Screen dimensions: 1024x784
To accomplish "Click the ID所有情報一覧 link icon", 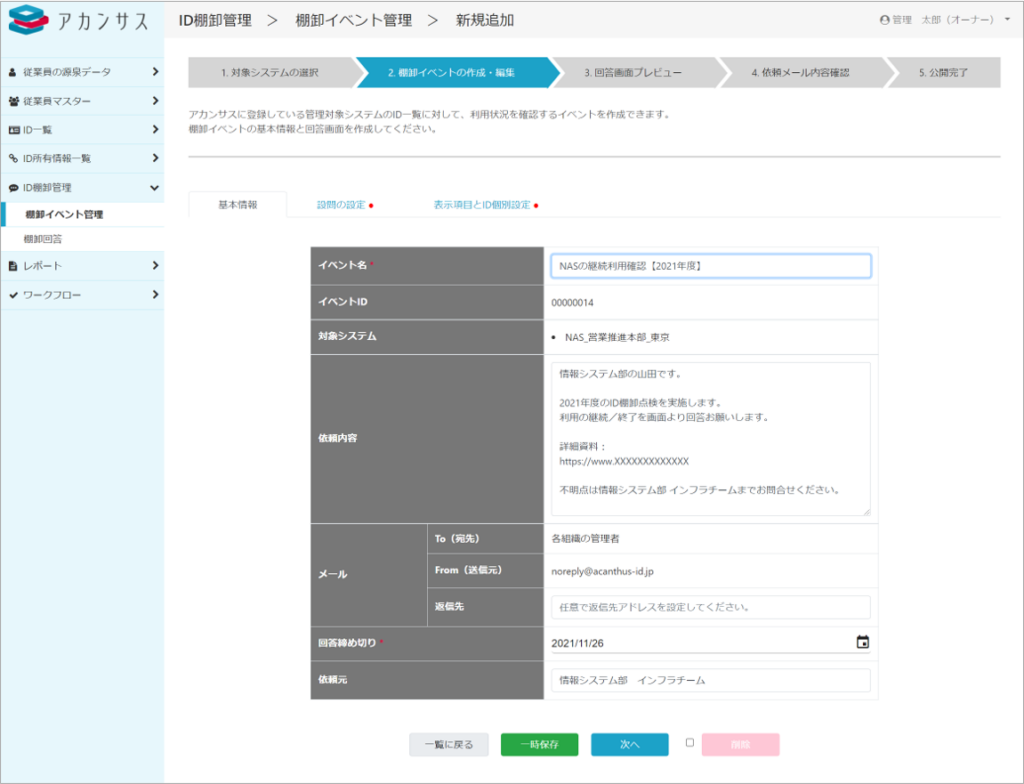I will tap(13, 158).
